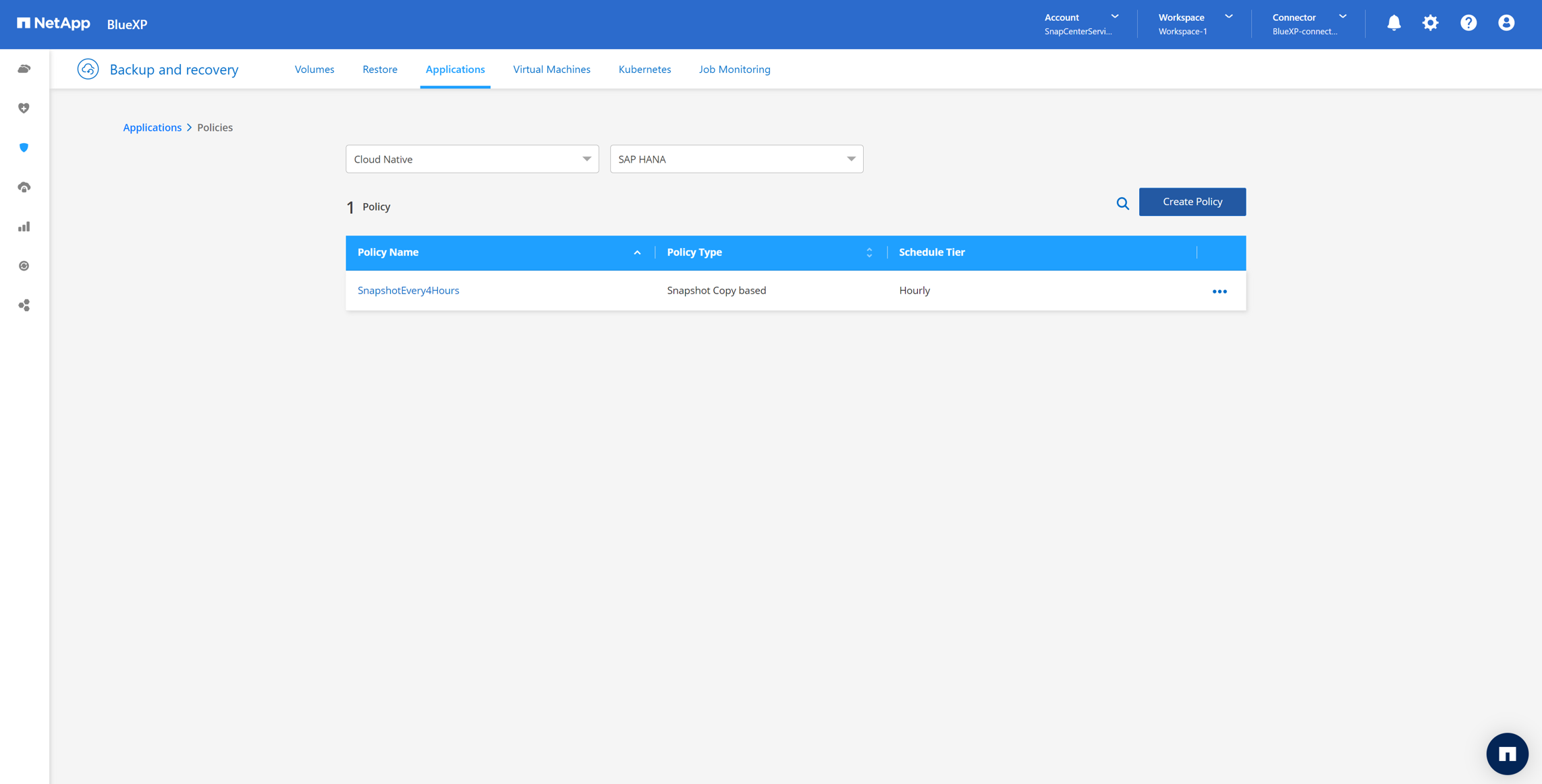Expand the Connector dropdown
Viewport: 1542px width, 784px height.
click(x=1309, y=24)
